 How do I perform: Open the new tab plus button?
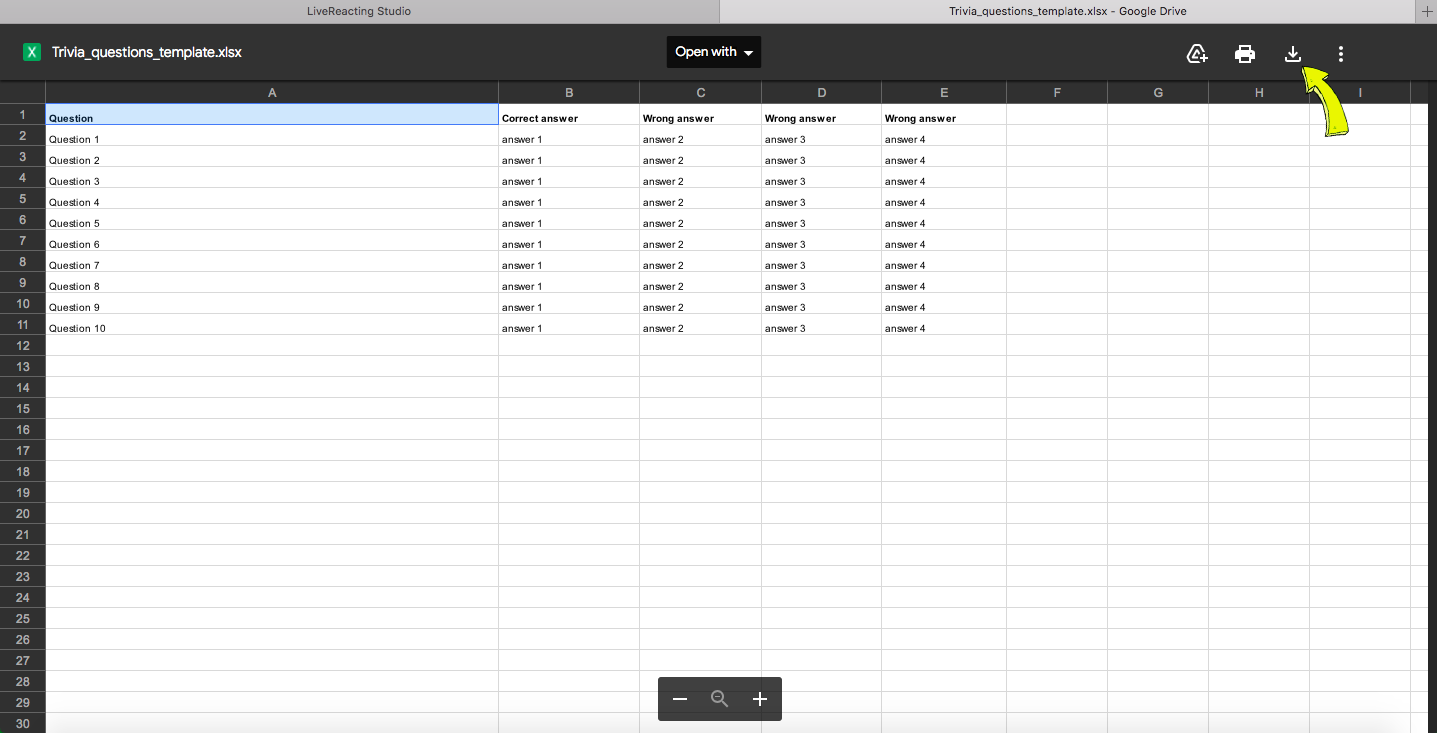click(x=1427, y=11)
